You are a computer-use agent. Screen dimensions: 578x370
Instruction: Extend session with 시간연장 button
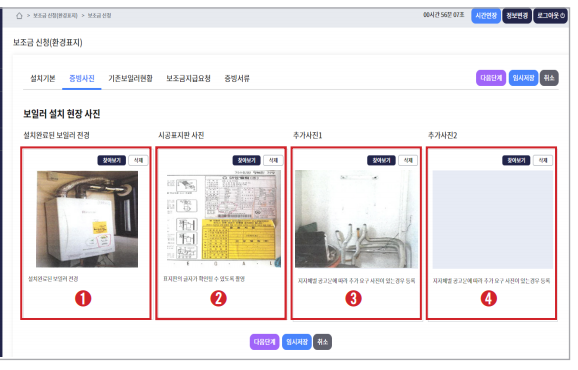(486, 16)
